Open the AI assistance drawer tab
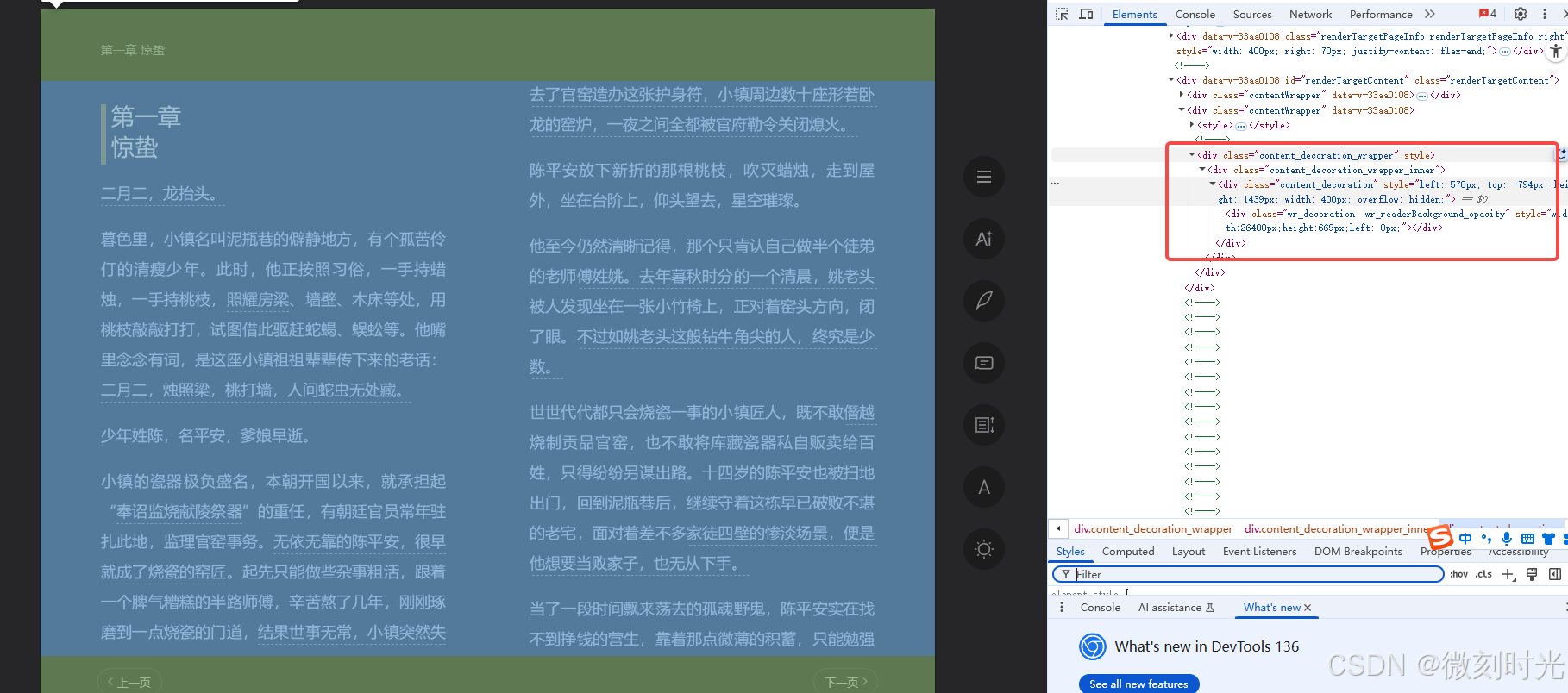The width and height of the screenshot is (1568, 693). (1176, 608)
